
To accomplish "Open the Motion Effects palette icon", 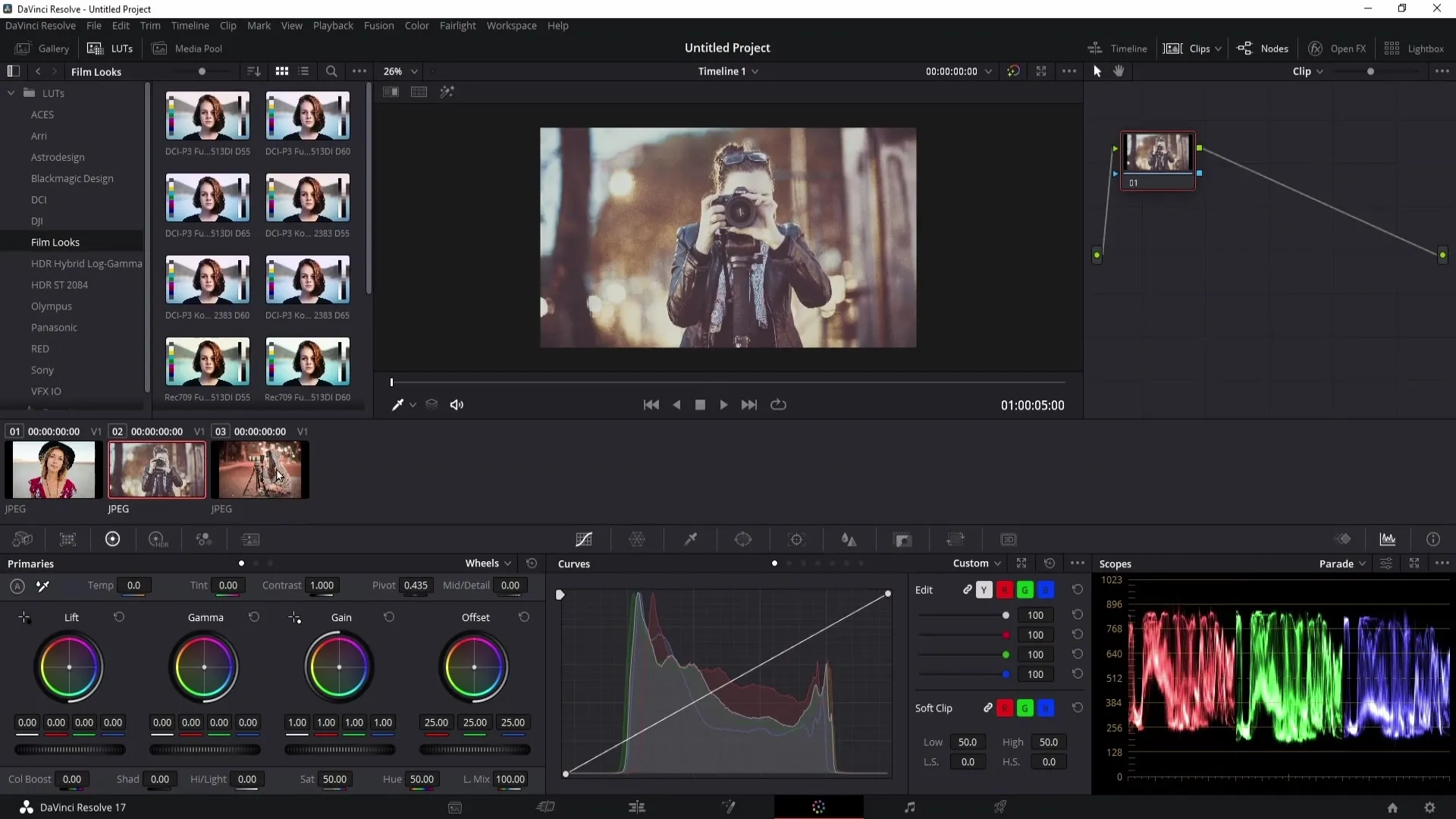I will pos(250,539).
